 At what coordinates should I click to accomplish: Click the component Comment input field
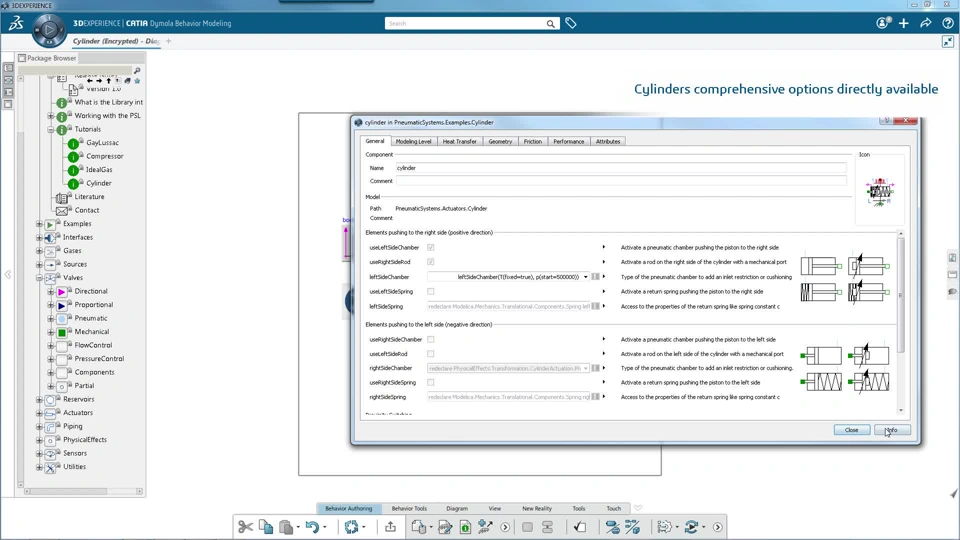point(621,181)
